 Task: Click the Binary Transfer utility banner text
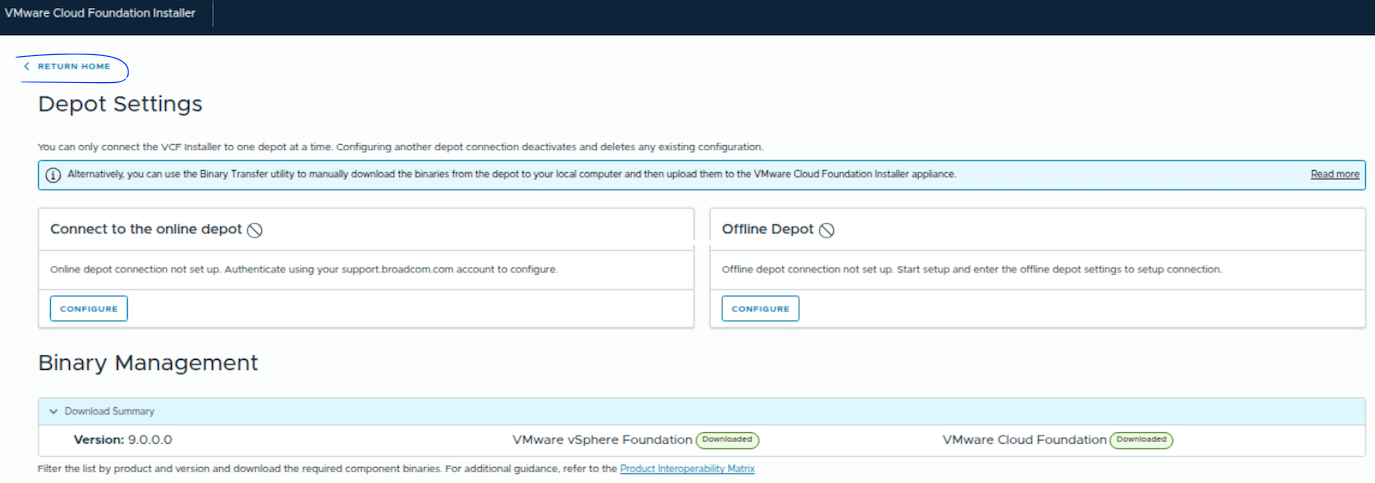512,174
